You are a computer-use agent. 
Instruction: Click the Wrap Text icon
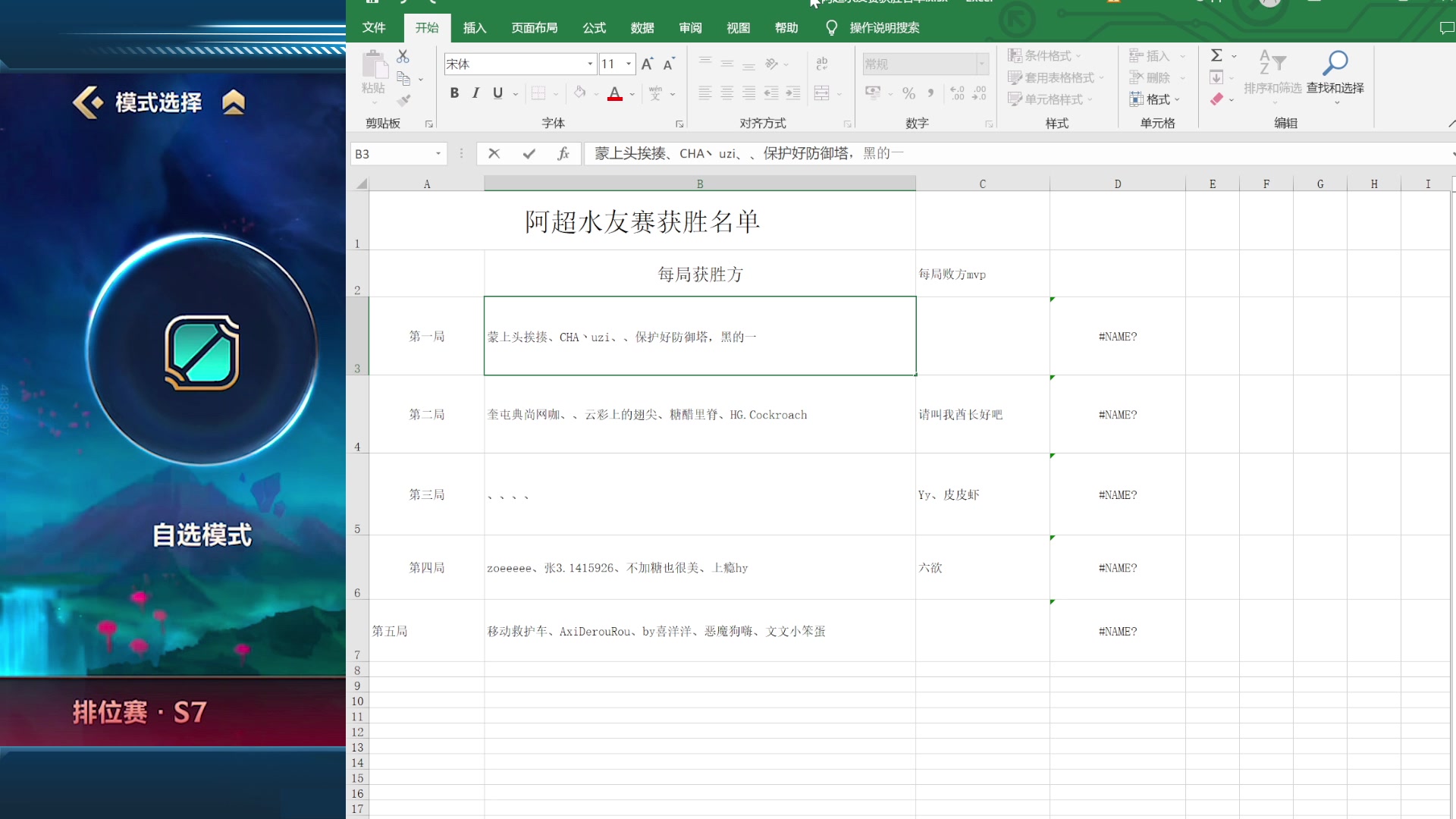click(x=822, y=64)
